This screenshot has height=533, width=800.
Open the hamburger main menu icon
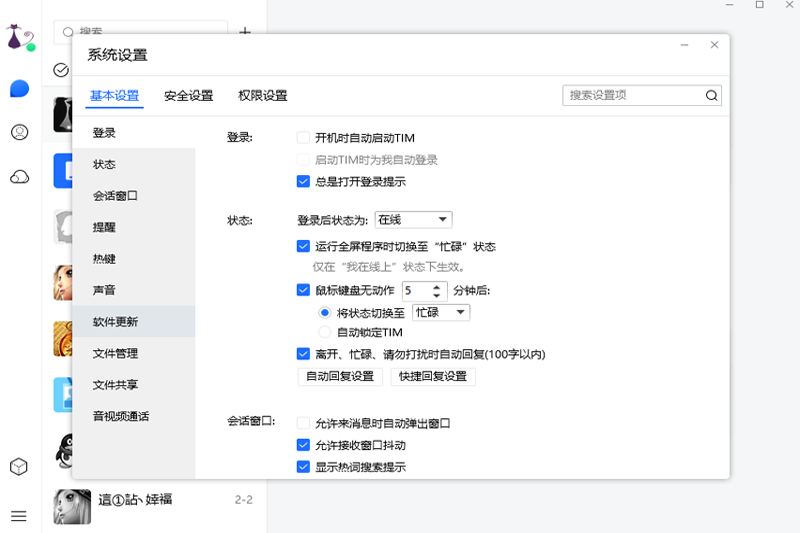19,516
